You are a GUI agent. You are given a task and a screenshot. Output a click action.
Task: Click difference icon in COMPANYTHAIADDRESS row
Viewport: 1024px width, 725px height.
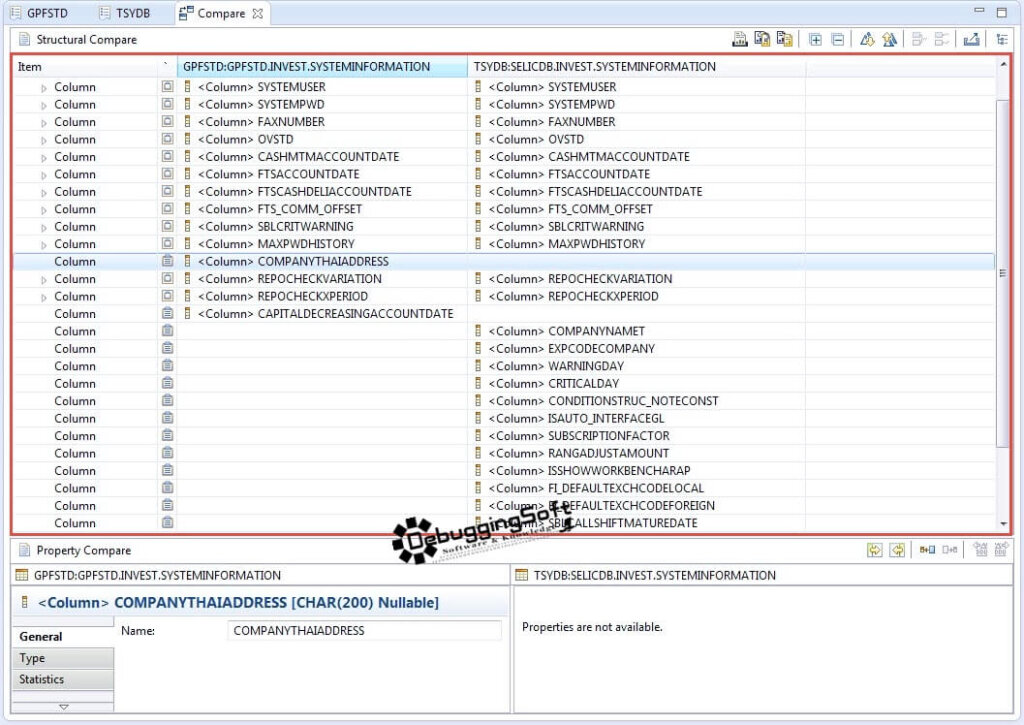168,261
